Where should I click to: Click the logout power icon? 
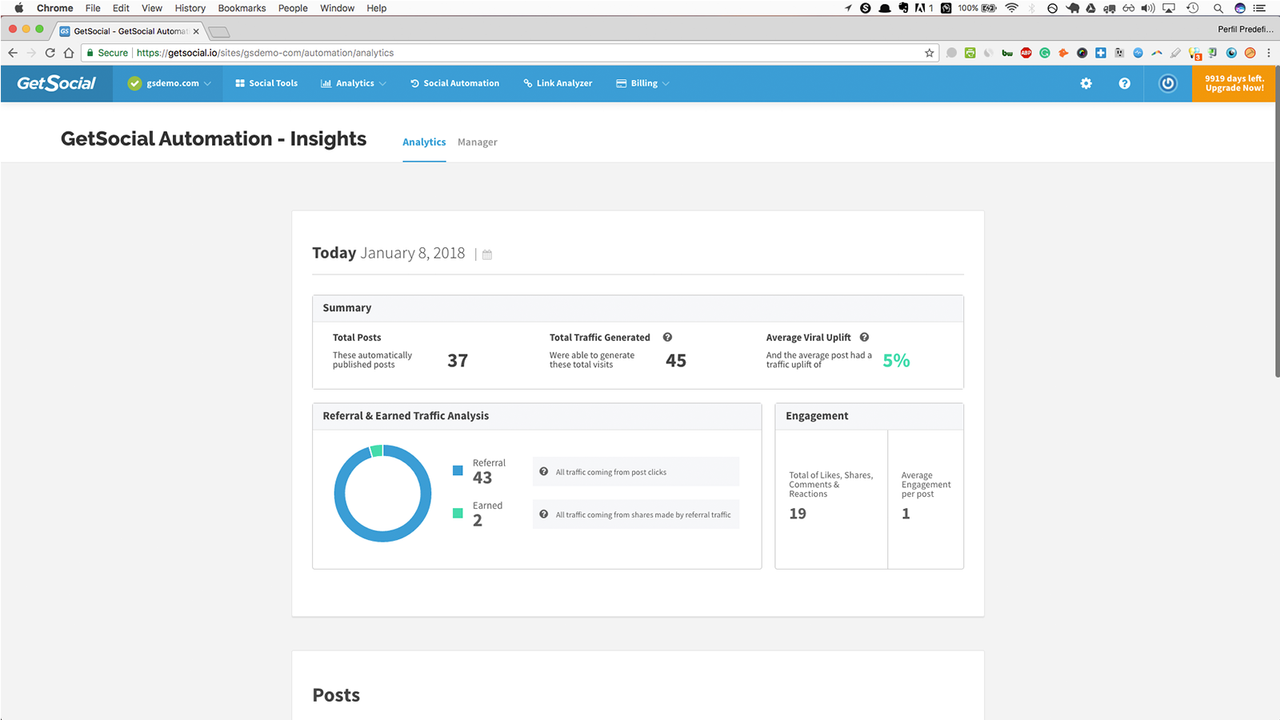[x=1167, y=83]
